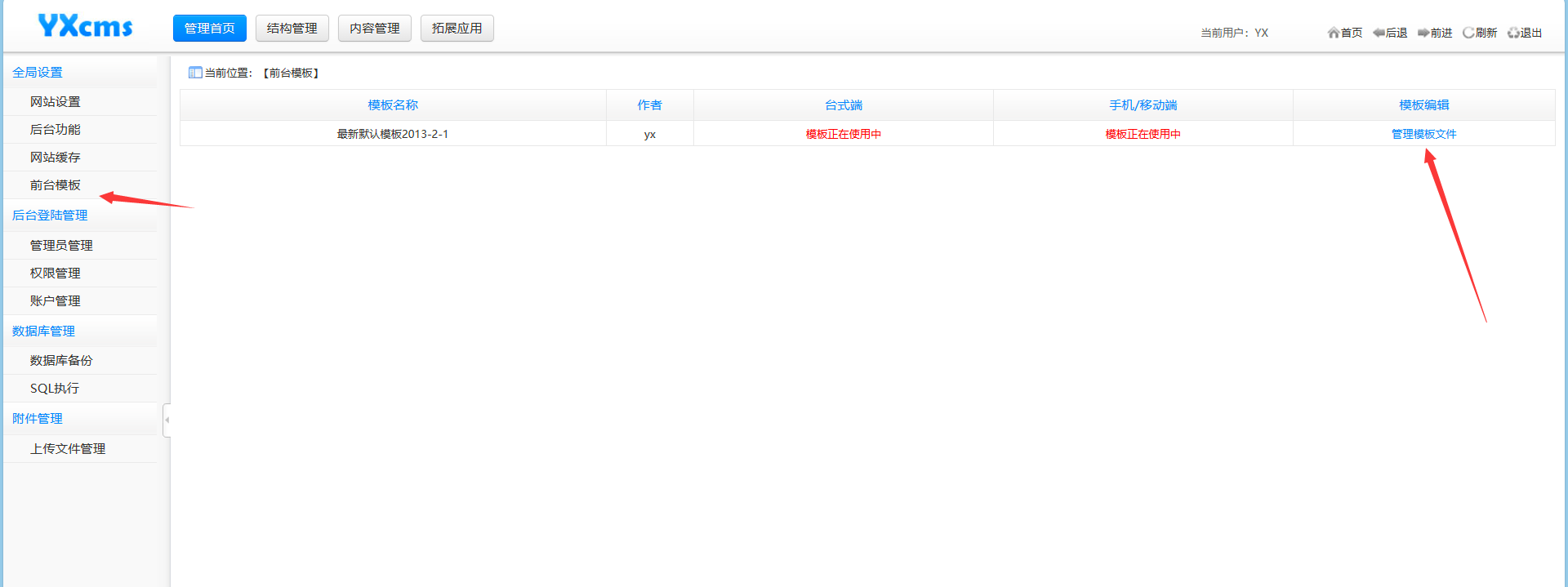Open 网站设置 in the sidebar
This screenshot has height=587, width=1568.
click(56, 102)
